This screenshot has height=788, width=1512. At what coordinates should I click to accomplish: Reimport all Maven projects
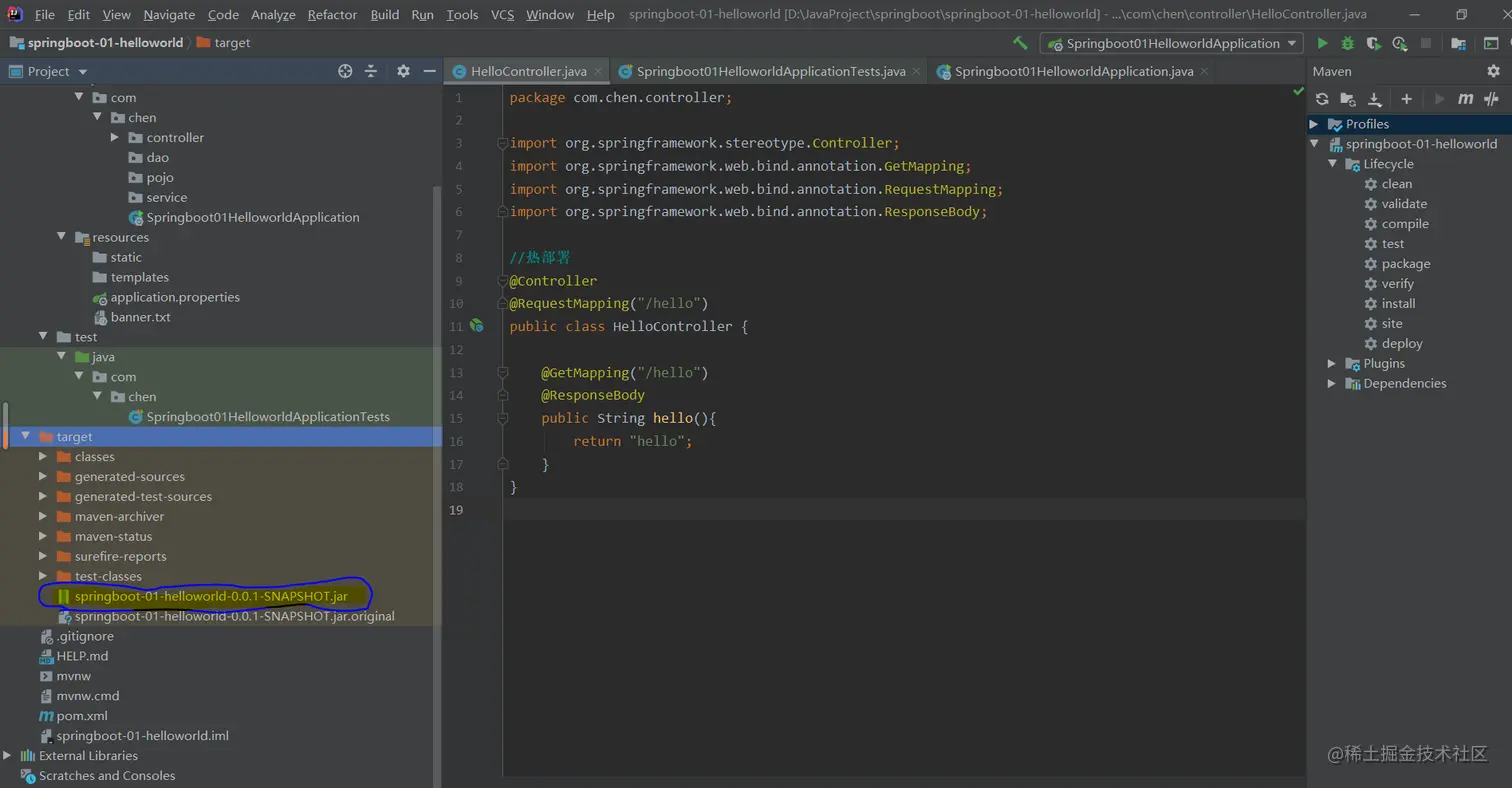[1322, 99]
